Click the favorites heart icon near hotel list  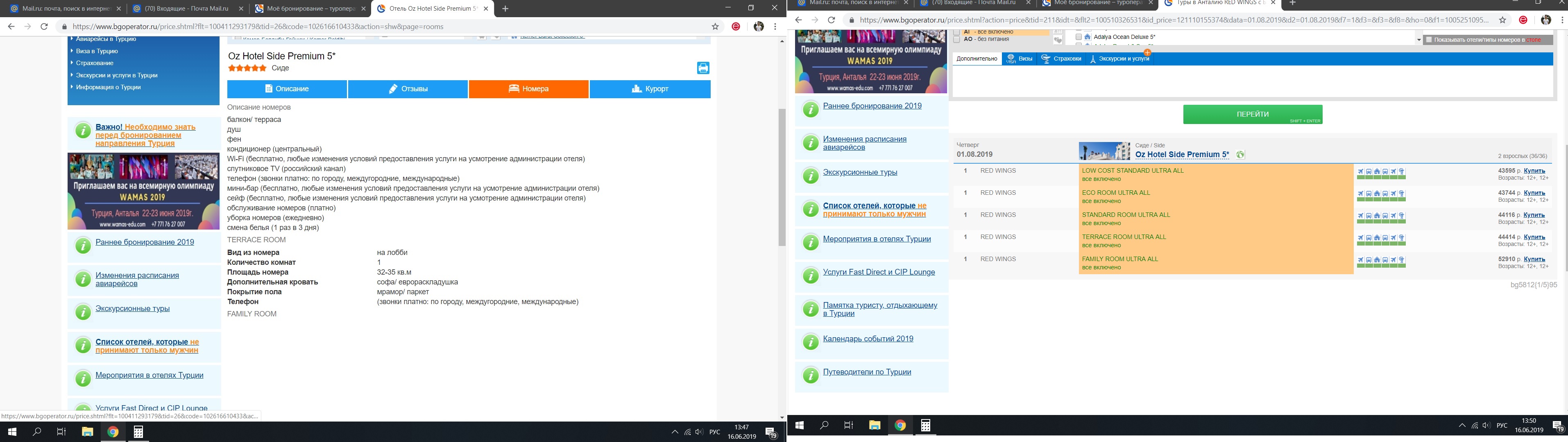pyautogui.click(x=1058, y=40)
